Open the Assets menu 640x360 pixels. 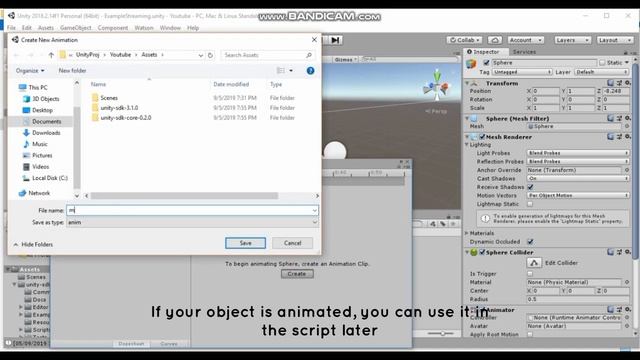(46, 28)
